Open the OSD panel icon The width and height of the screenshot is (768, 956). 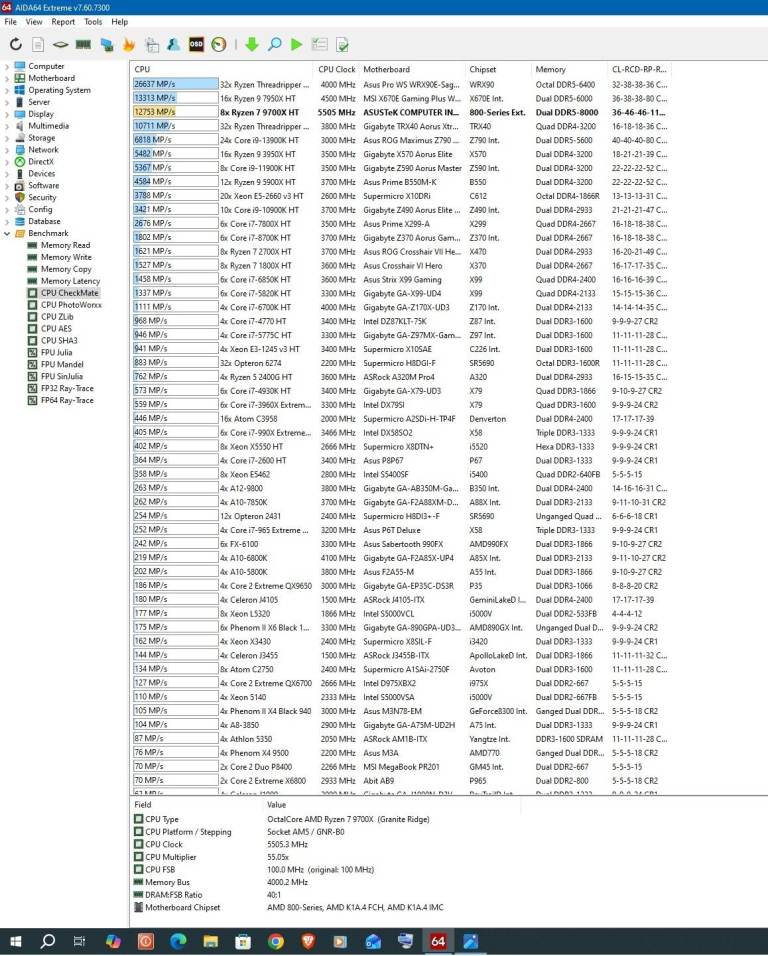pyautogui.click(x=196, y=44)
